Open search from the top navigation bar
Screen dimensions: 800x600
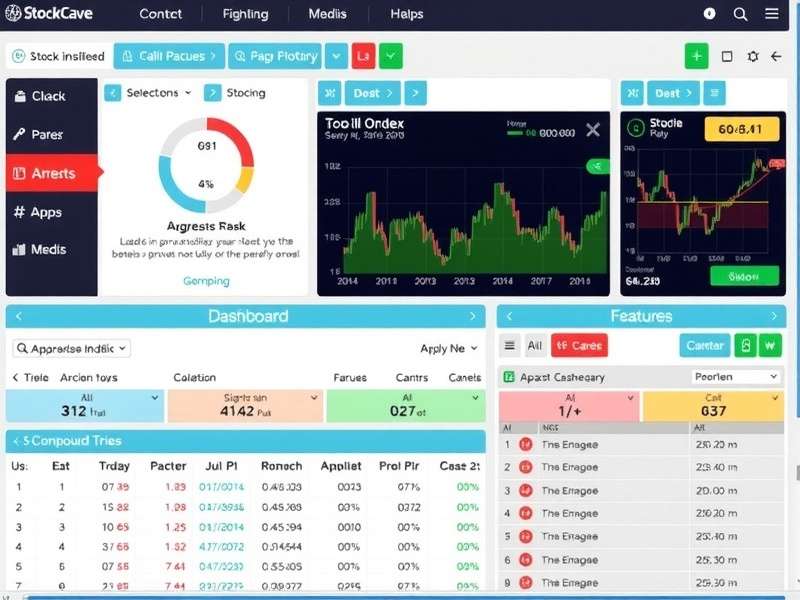pyautogui.click(x=741, y=14)
